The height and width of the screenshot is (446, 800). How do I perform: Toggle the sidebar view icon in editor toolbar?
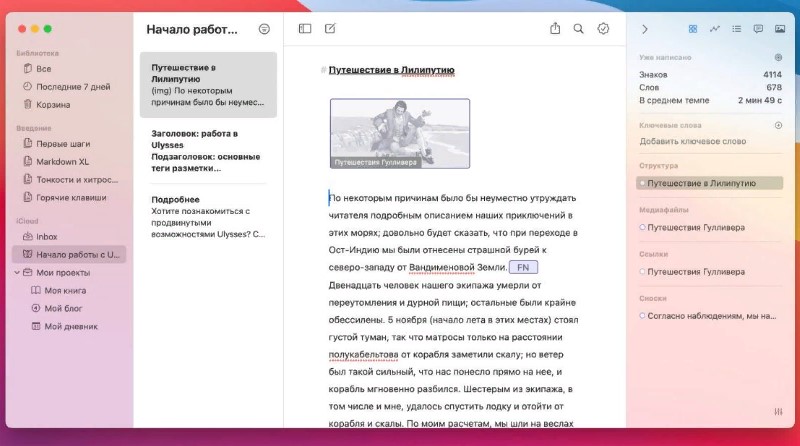coord(305,29)
